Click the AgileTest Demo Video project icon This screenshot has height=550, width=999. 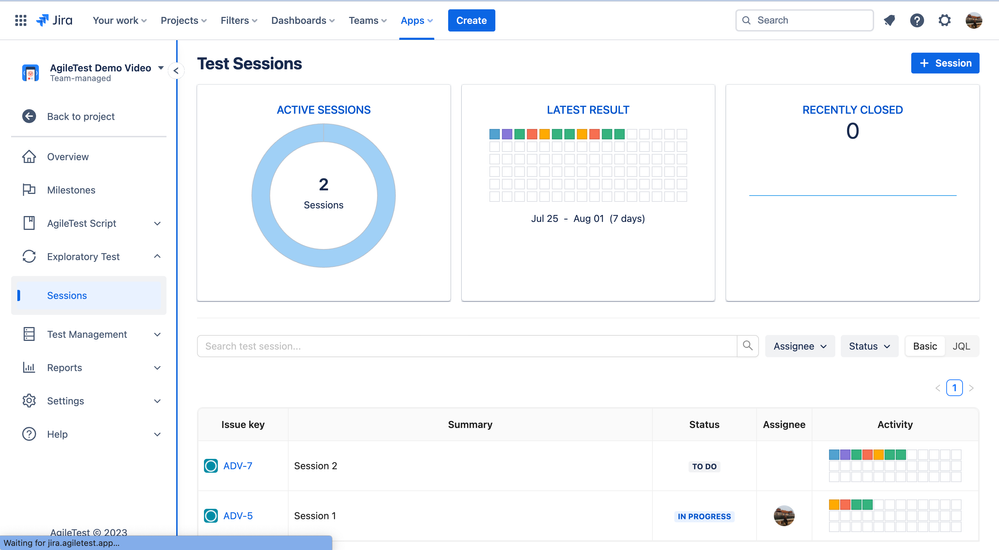(30, 73)
